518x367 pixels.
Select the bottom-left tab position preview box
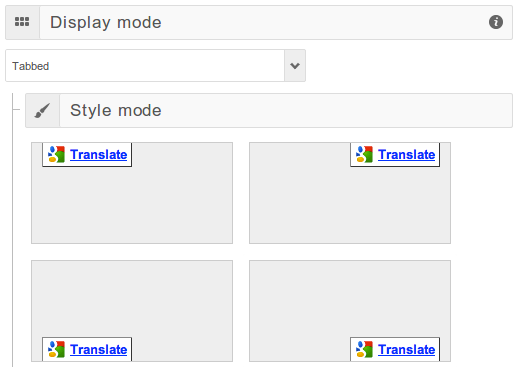pyautogui.click(x=132, y=311)
